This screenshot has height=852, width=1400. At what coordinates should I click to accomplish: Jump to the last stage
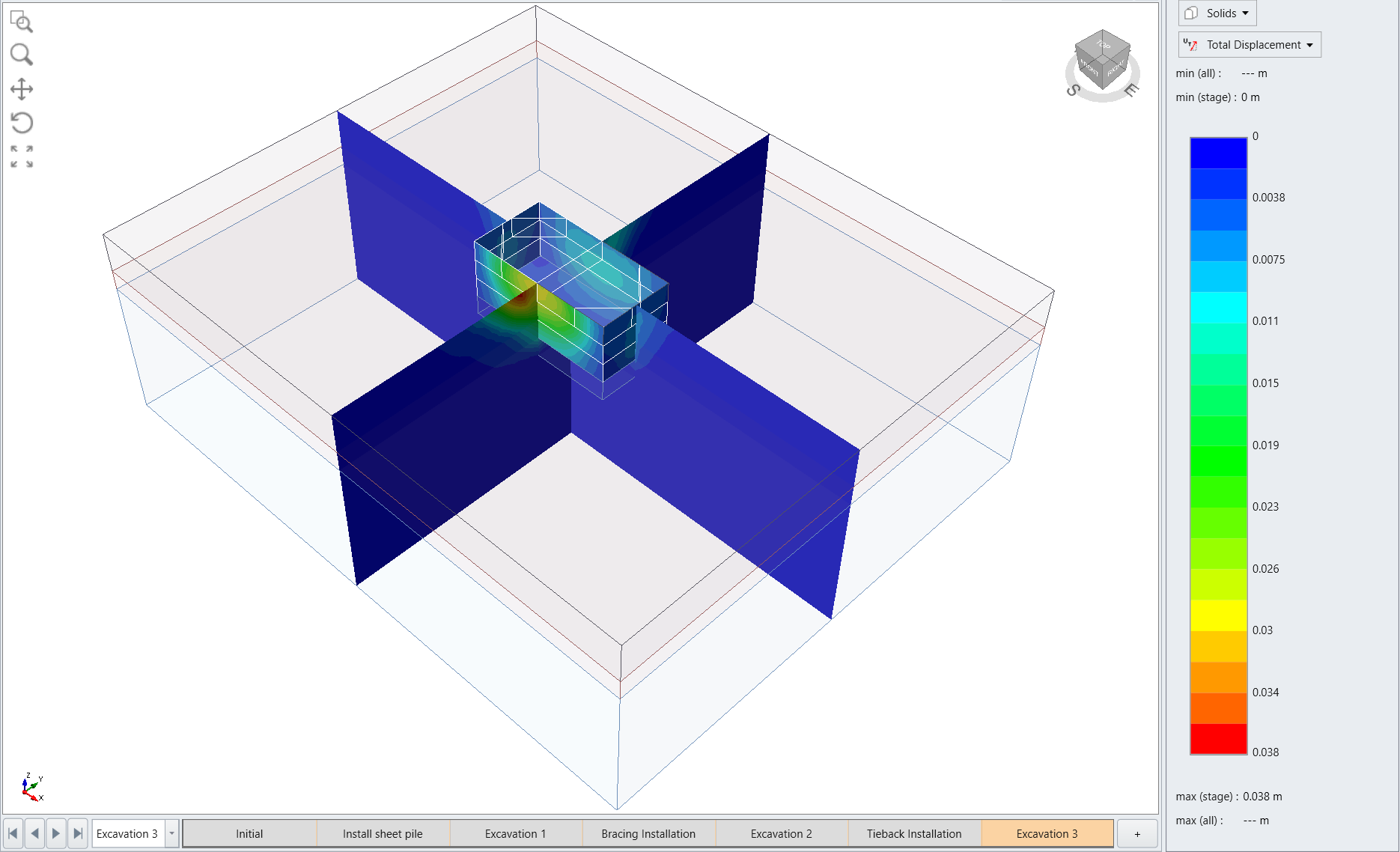pyautogui.click(x=78, y=833)
